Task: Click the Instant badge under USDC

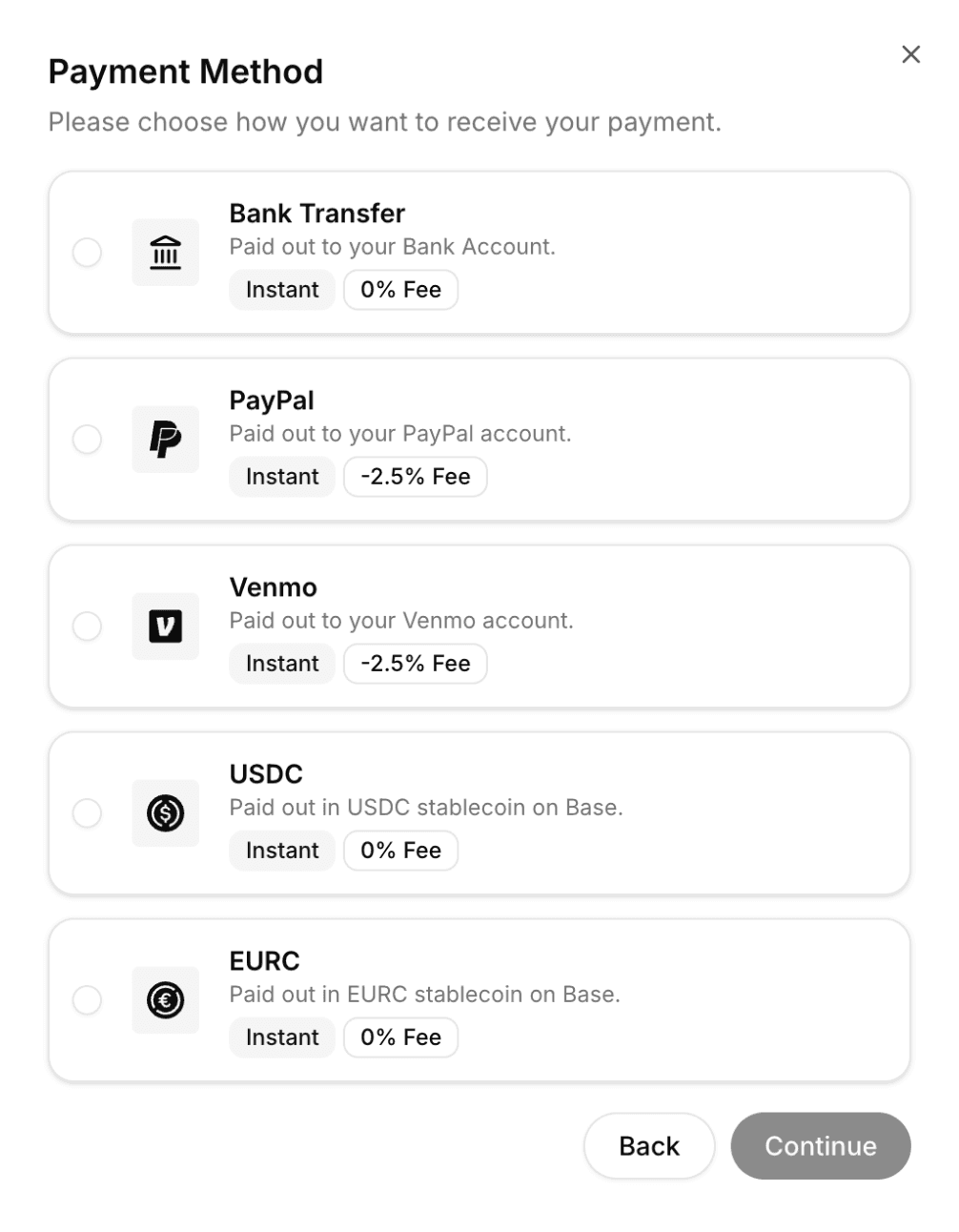Action: (x=281, y=851)
